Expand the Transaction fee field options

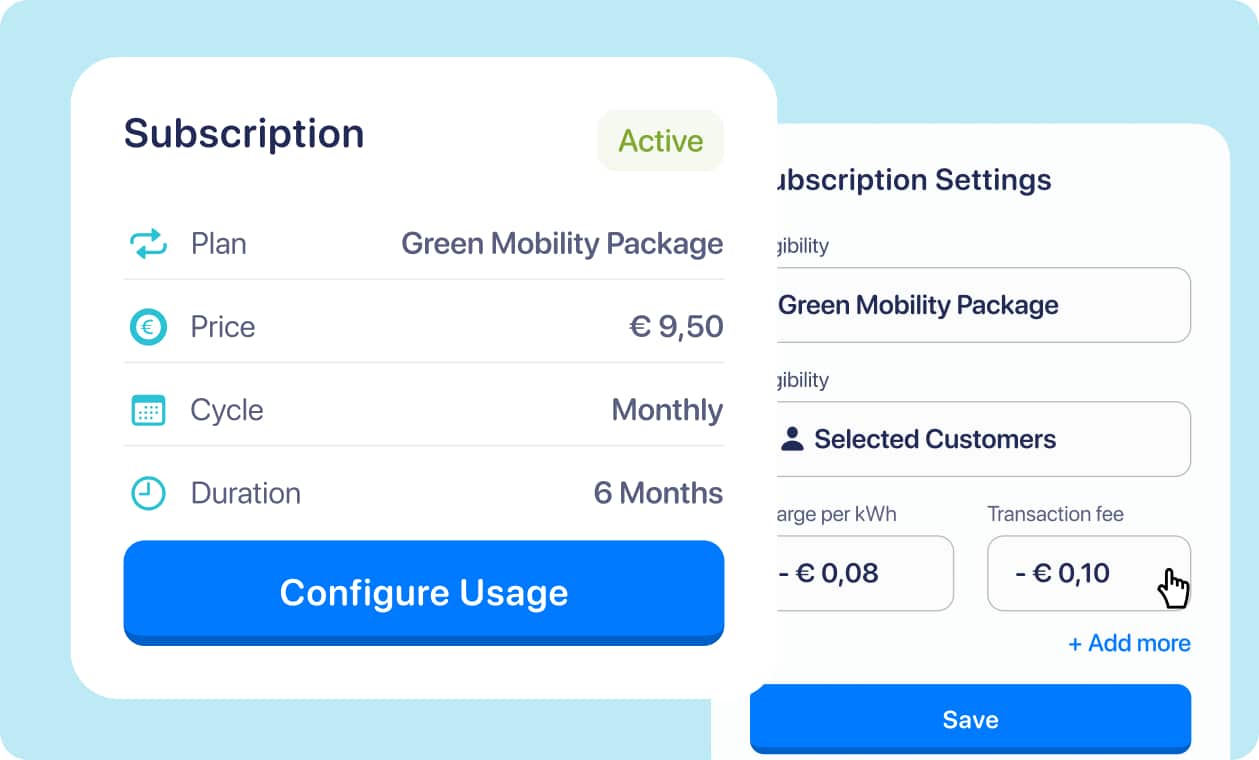point(1088,573)
